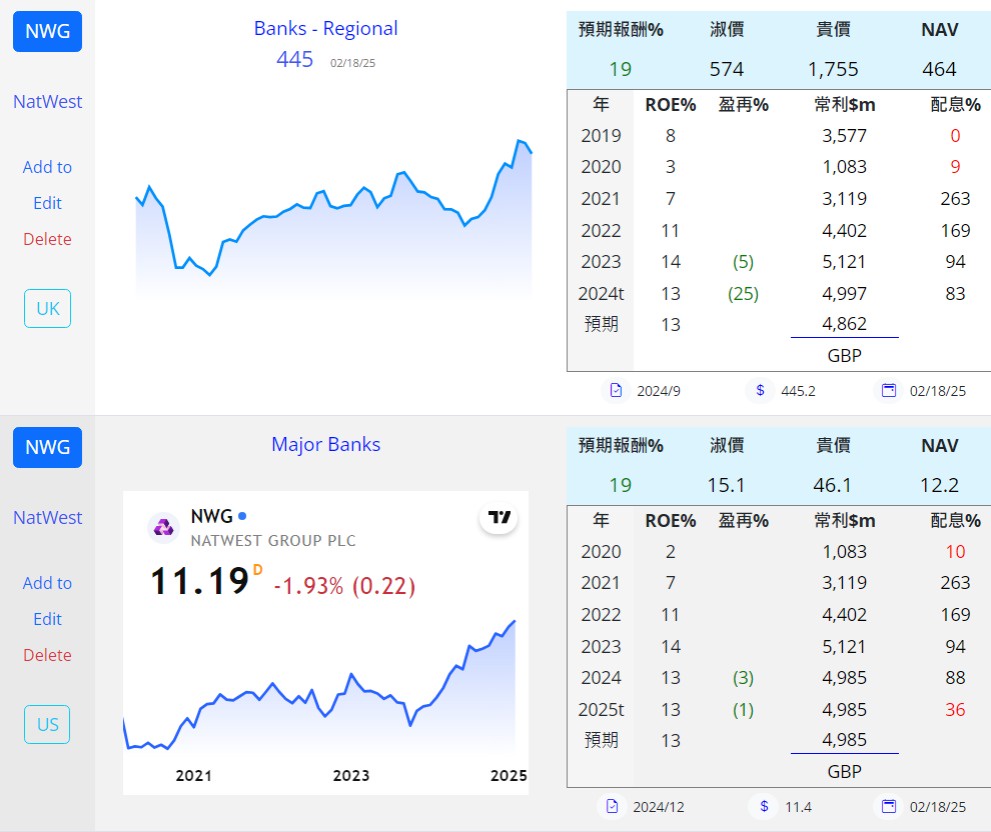Edit the US NatWest entry
The height and width of the screenshot is (832, 991).
coord(47,619)
